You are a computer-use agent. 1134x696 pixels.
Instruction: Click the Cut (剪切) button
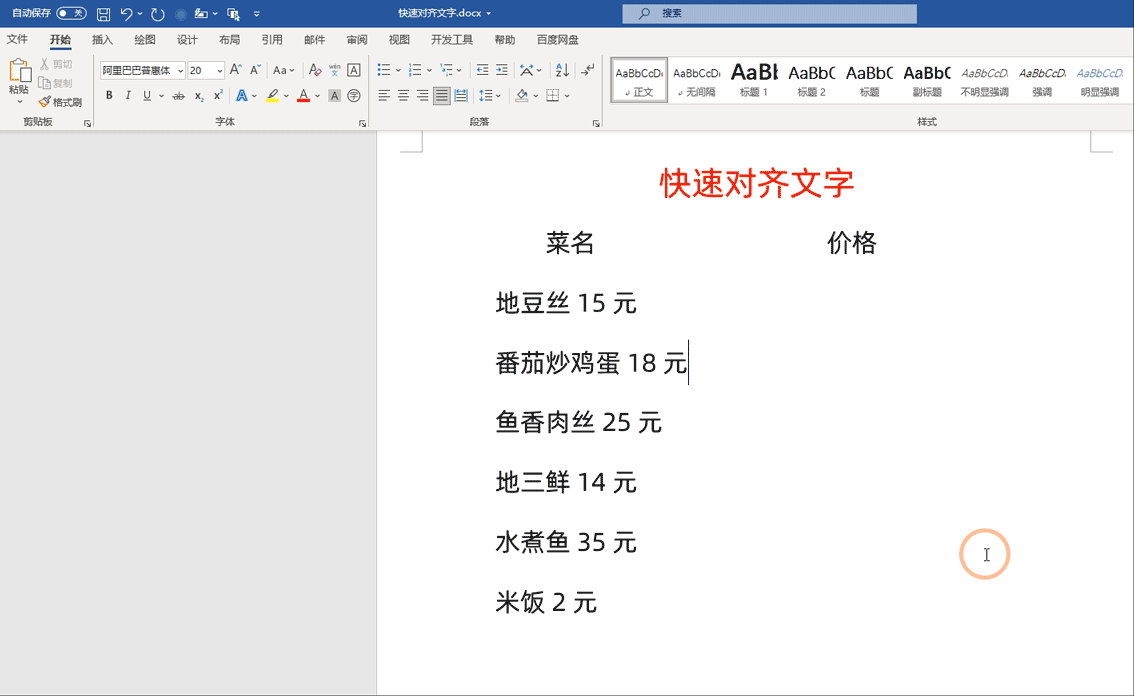pos(56,64)
